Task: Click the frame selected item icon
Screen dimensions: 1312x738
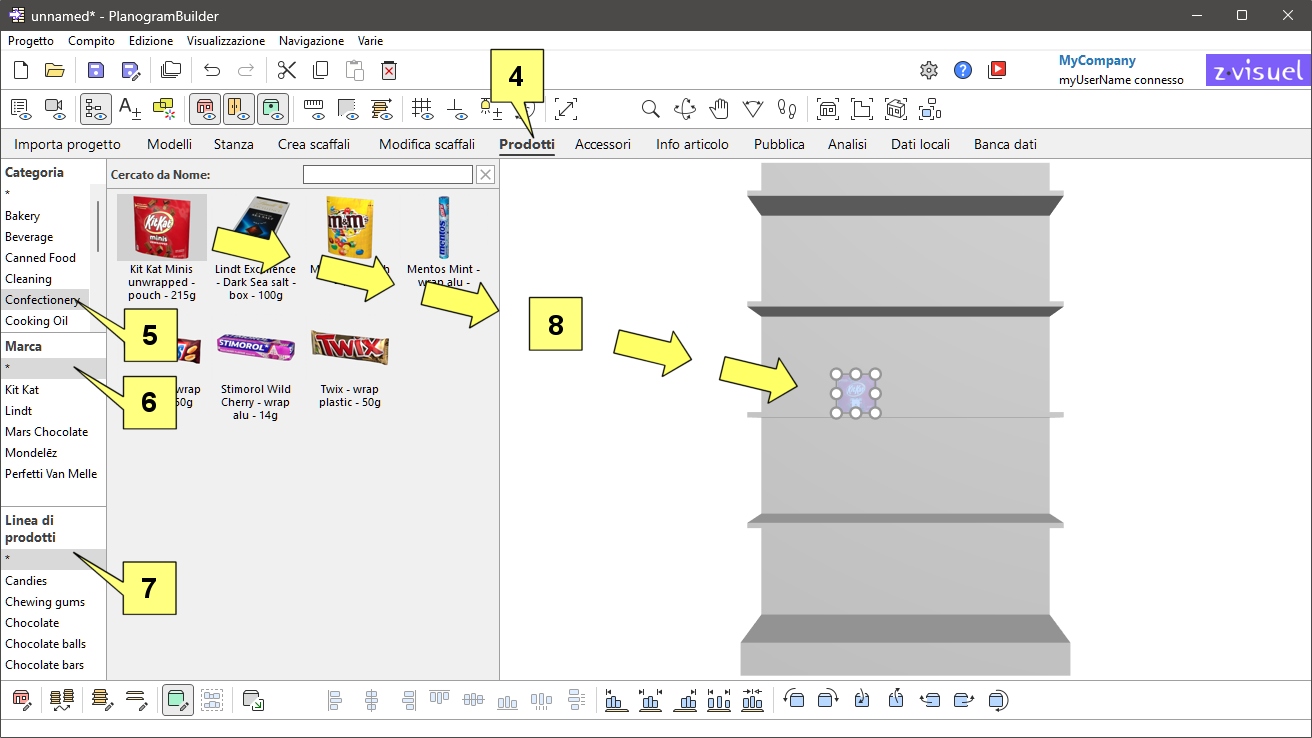Action: pos(930,109)
